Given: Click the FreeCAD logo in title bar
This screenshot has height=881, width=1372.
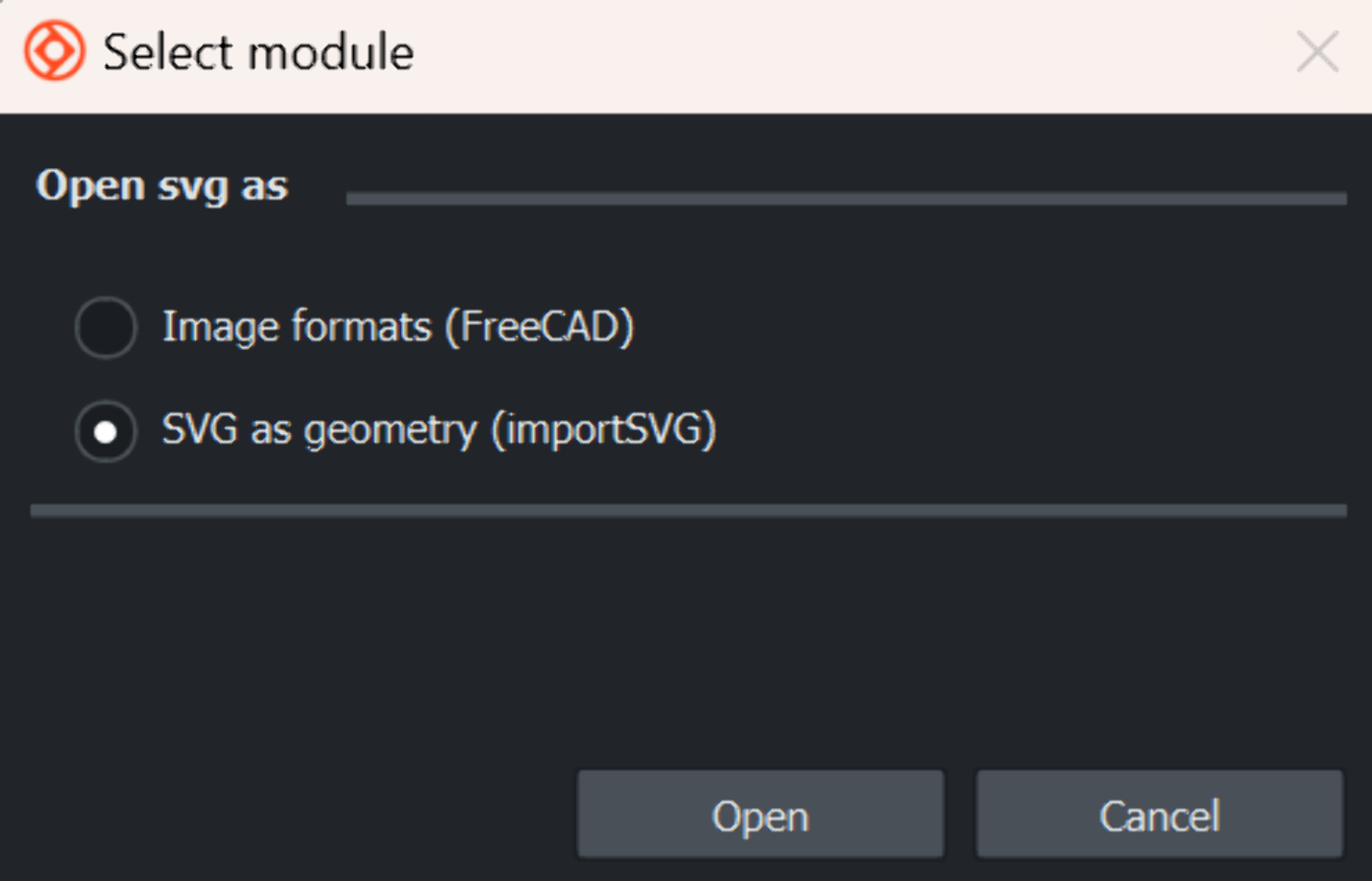Looking at the screenshot, I should [x=54, y=51].
